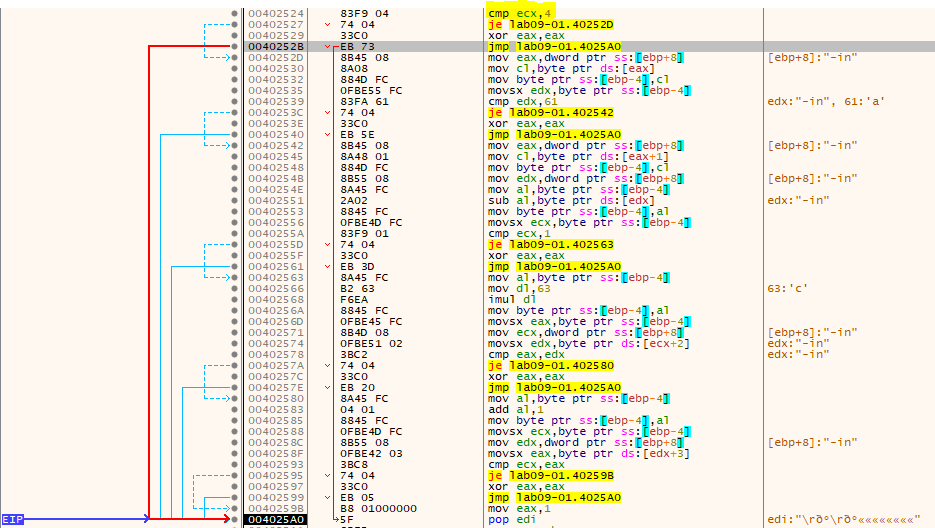The width and height of the screenshot is (935, 528).
Task: Toggle breakpoint dot at address 00402524
Action: 234,13
